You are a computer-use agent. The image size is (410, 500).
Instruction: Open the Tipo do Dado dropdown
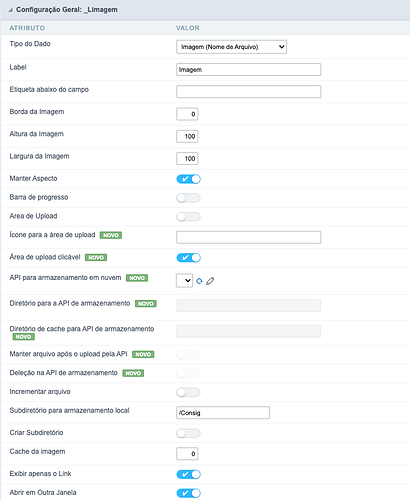click(x=231, y=47)
